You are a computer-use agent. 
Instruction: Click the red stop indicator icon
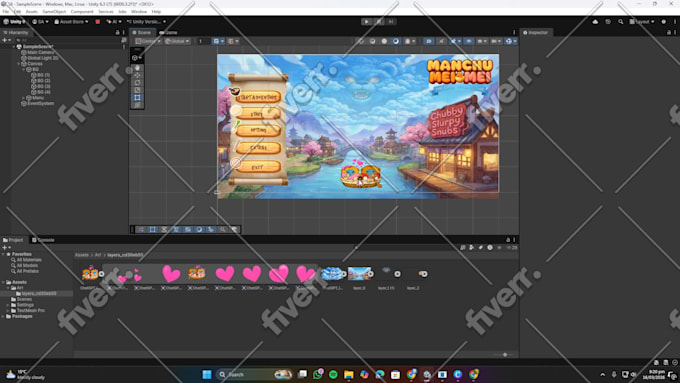(x=98, y=22)
